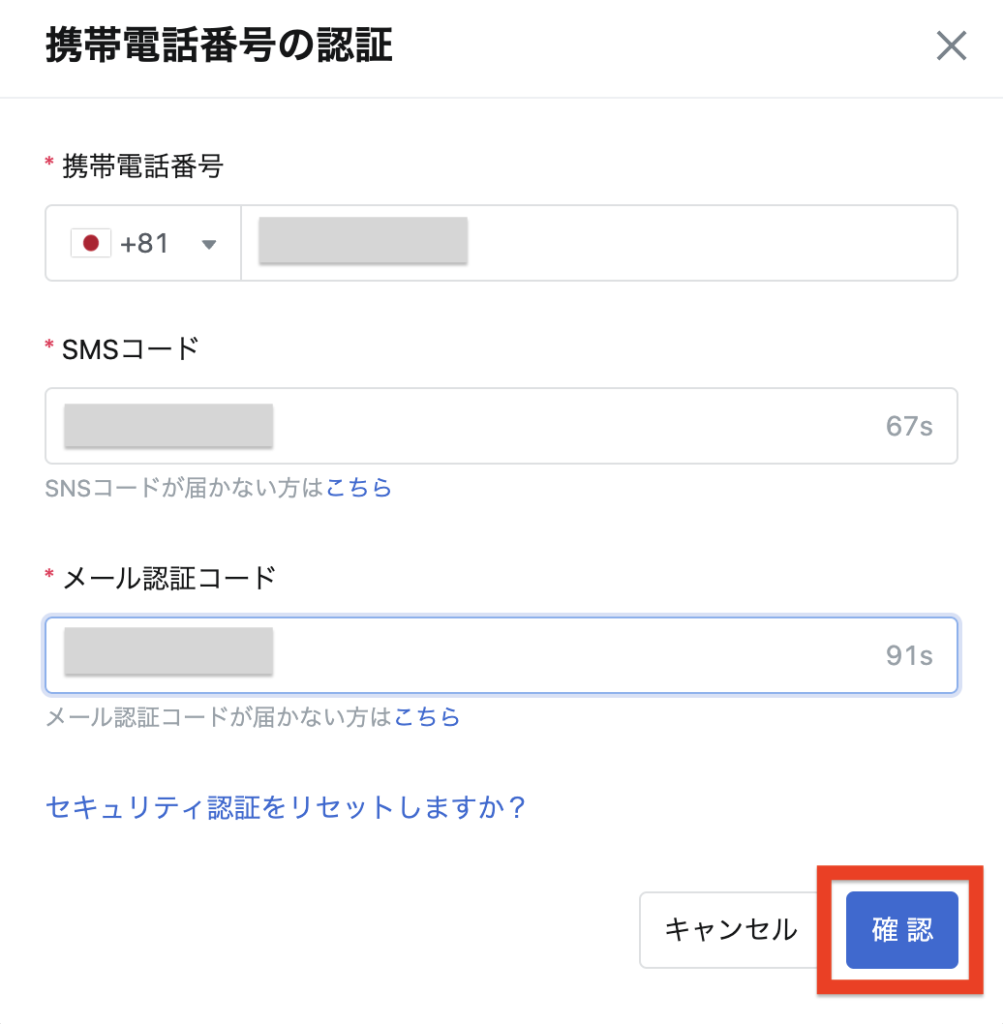Click the dialog title 携帯電話番号の認証

point(219,45)
